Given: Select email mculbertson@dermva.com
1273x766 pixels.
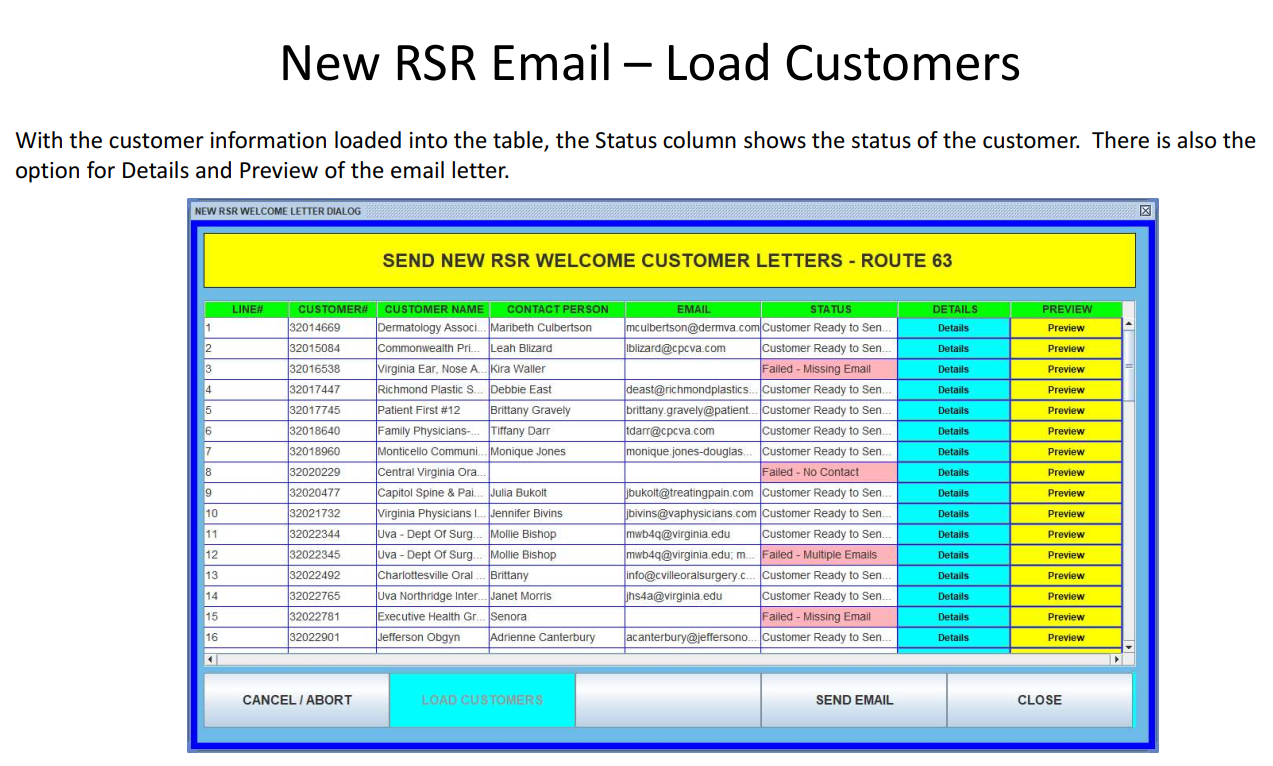Looking at the screenshot, I should pos(693,328).
